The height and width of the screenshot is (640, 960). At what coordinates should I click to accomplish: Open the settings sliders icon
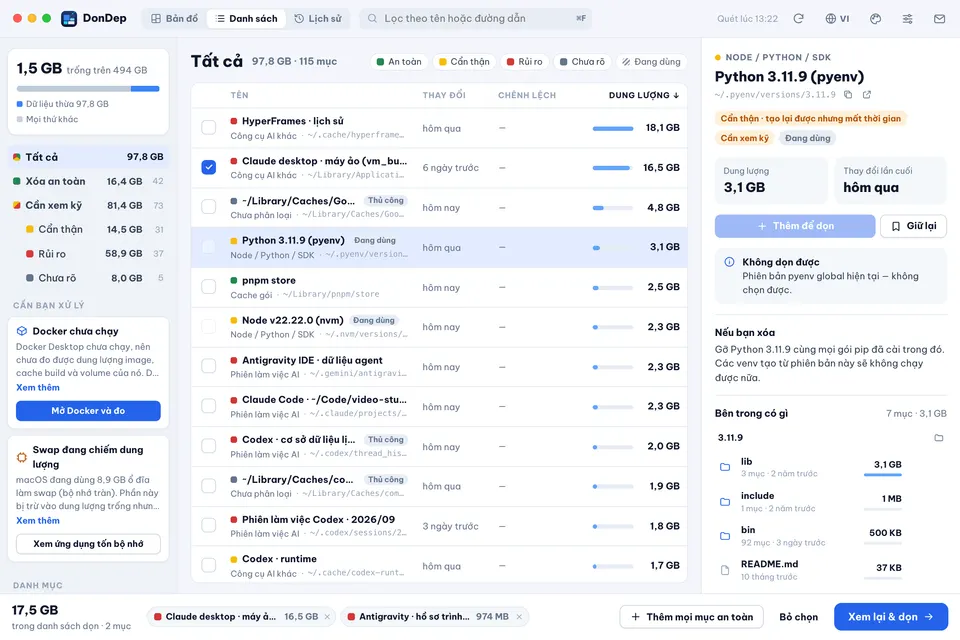pyautogui.click(x=907, y=18)
